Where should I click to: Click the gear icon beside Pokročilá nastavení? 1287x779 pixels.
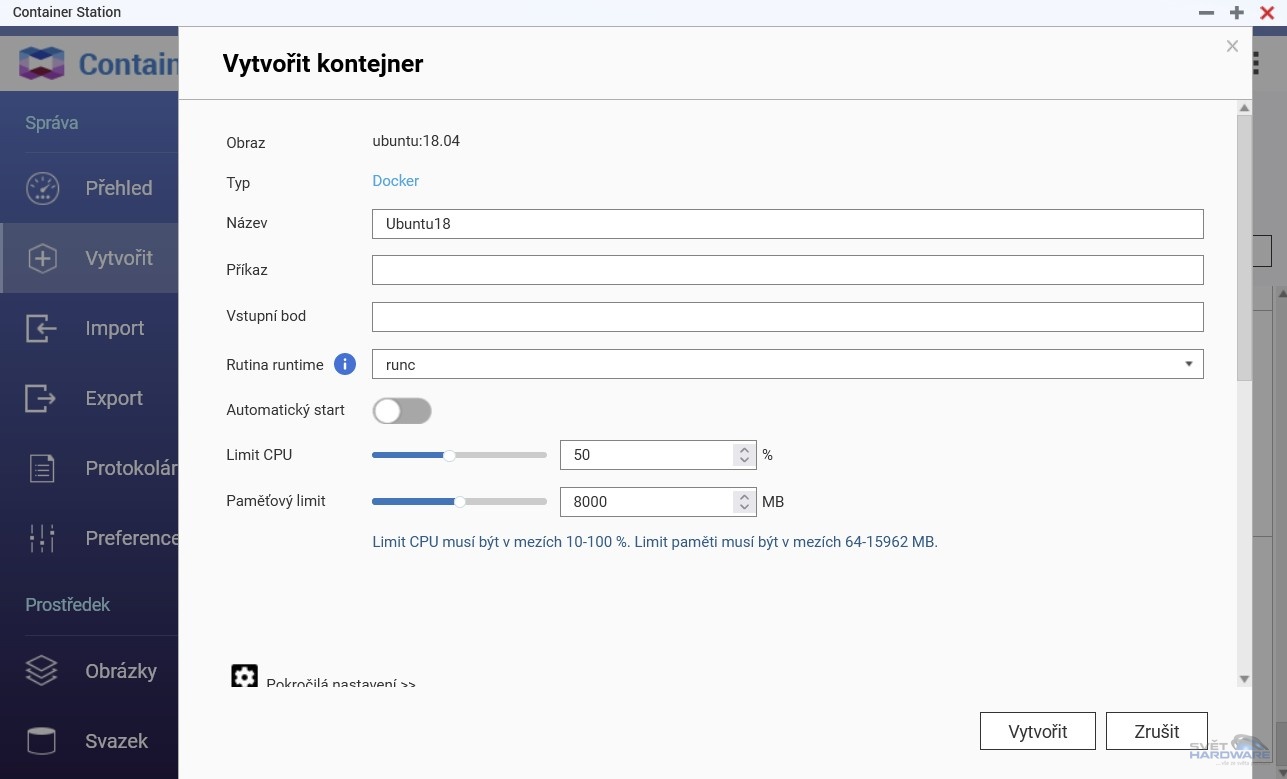[244, 676]
